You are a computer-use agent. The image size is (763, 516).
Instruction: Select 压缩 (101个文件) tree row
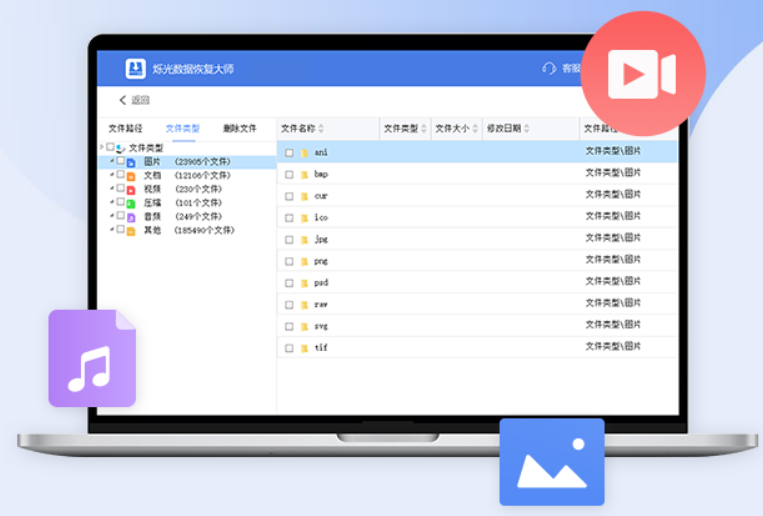pyautogui.click(x=187, y=203)
